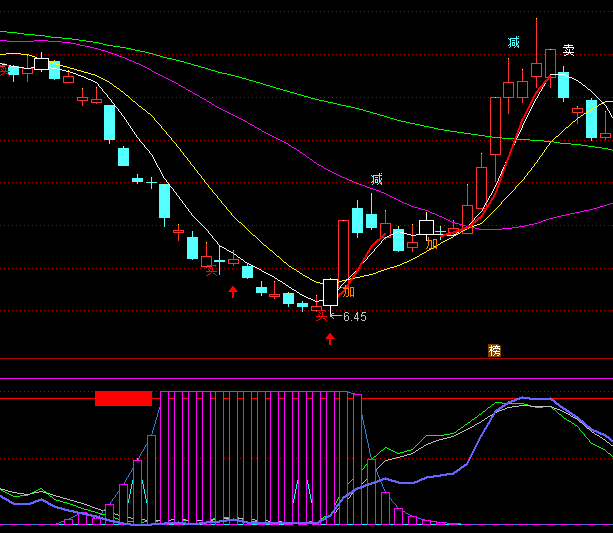Select the orange 加 marker beside 6.45 low
The width and height of the screenshot is (613, 533).
click(348, 292)
